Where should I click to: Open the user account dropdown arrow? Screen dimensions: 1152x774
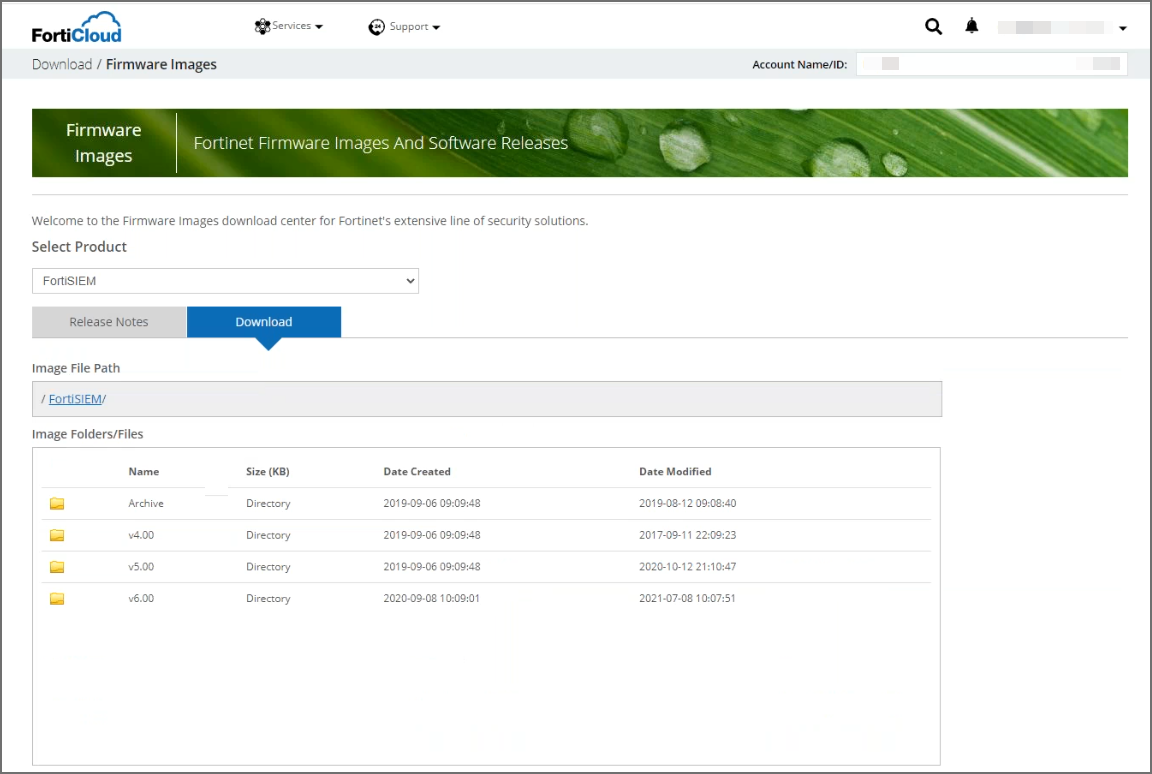point(1123,29)
